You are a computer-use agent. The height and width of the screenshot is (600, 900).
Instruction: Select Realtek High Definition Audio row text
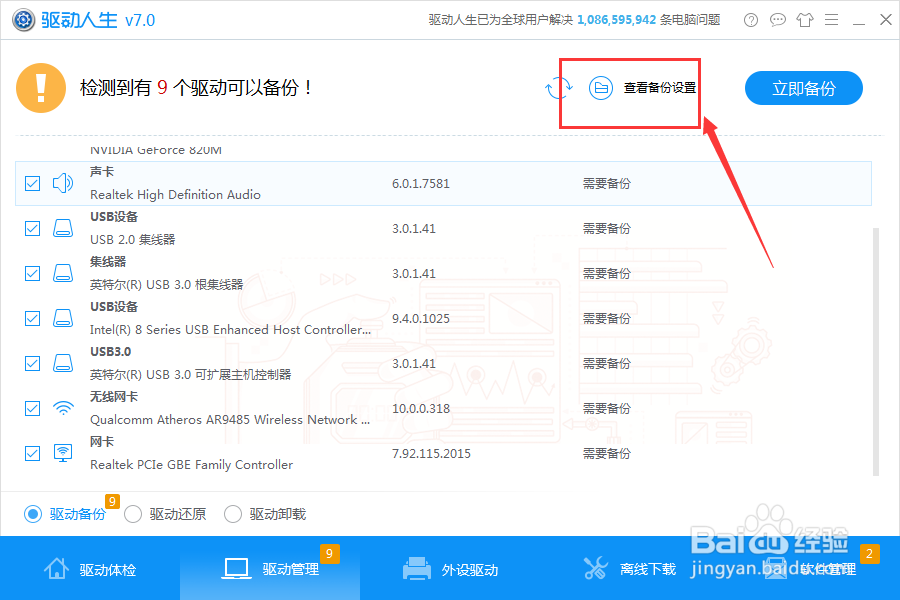pos(175,195)
